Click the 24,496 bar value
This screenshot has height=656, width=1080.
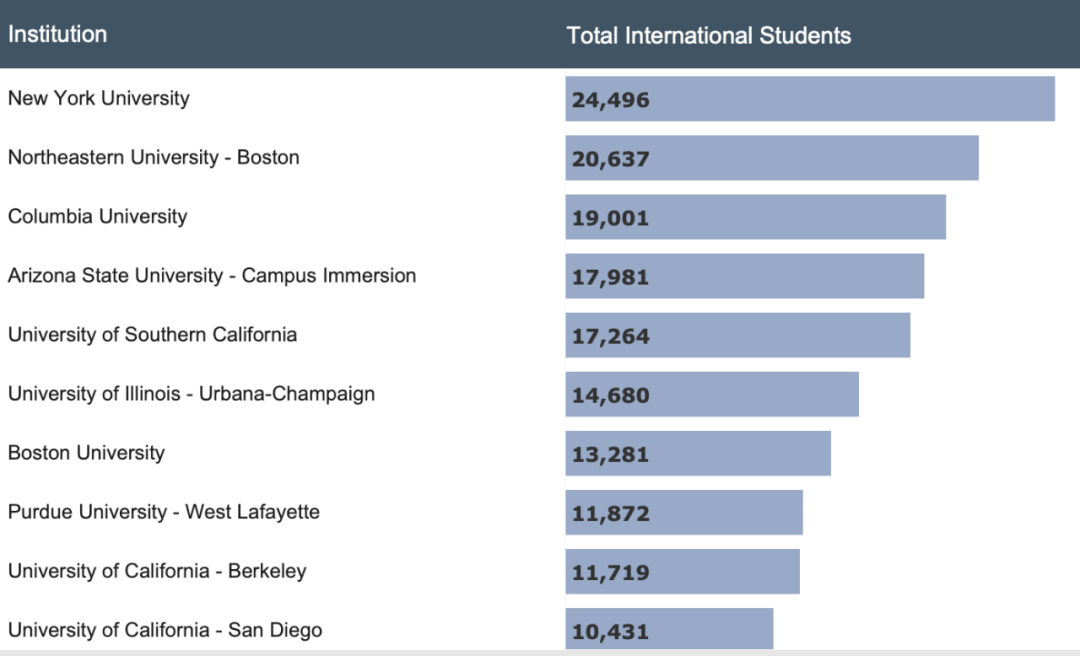coord(610,100)
